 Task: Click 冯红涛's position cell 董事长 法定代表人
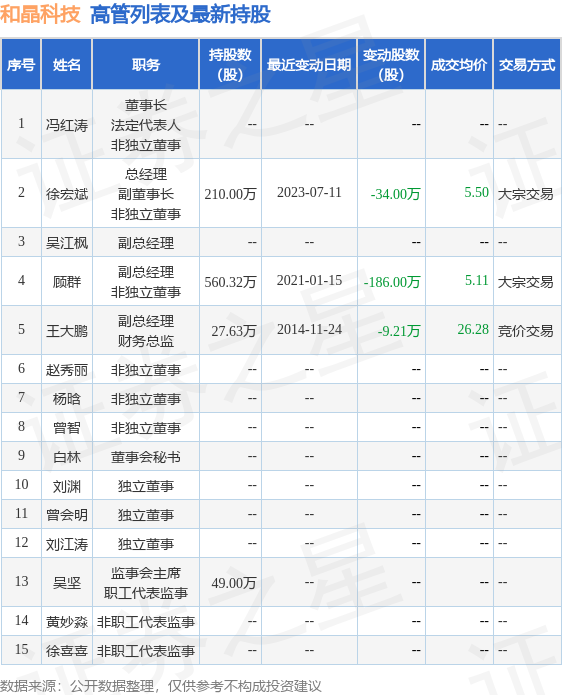click(146, 125)
